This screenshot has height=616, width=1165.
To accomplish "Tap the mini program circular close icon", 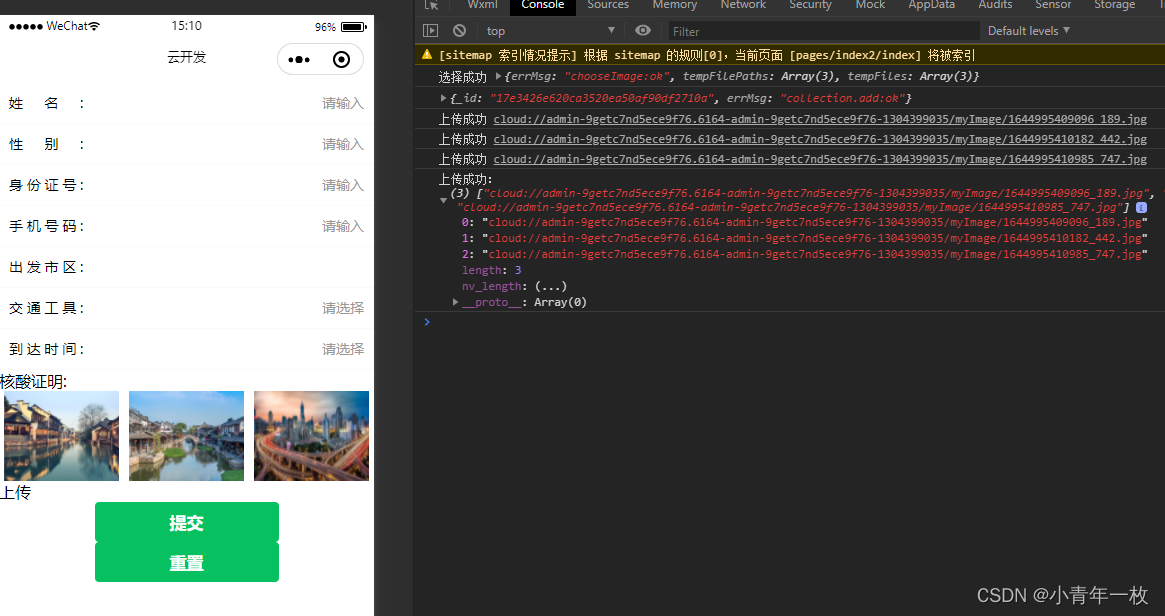I will pyautogui.click(x=341, y=60).
